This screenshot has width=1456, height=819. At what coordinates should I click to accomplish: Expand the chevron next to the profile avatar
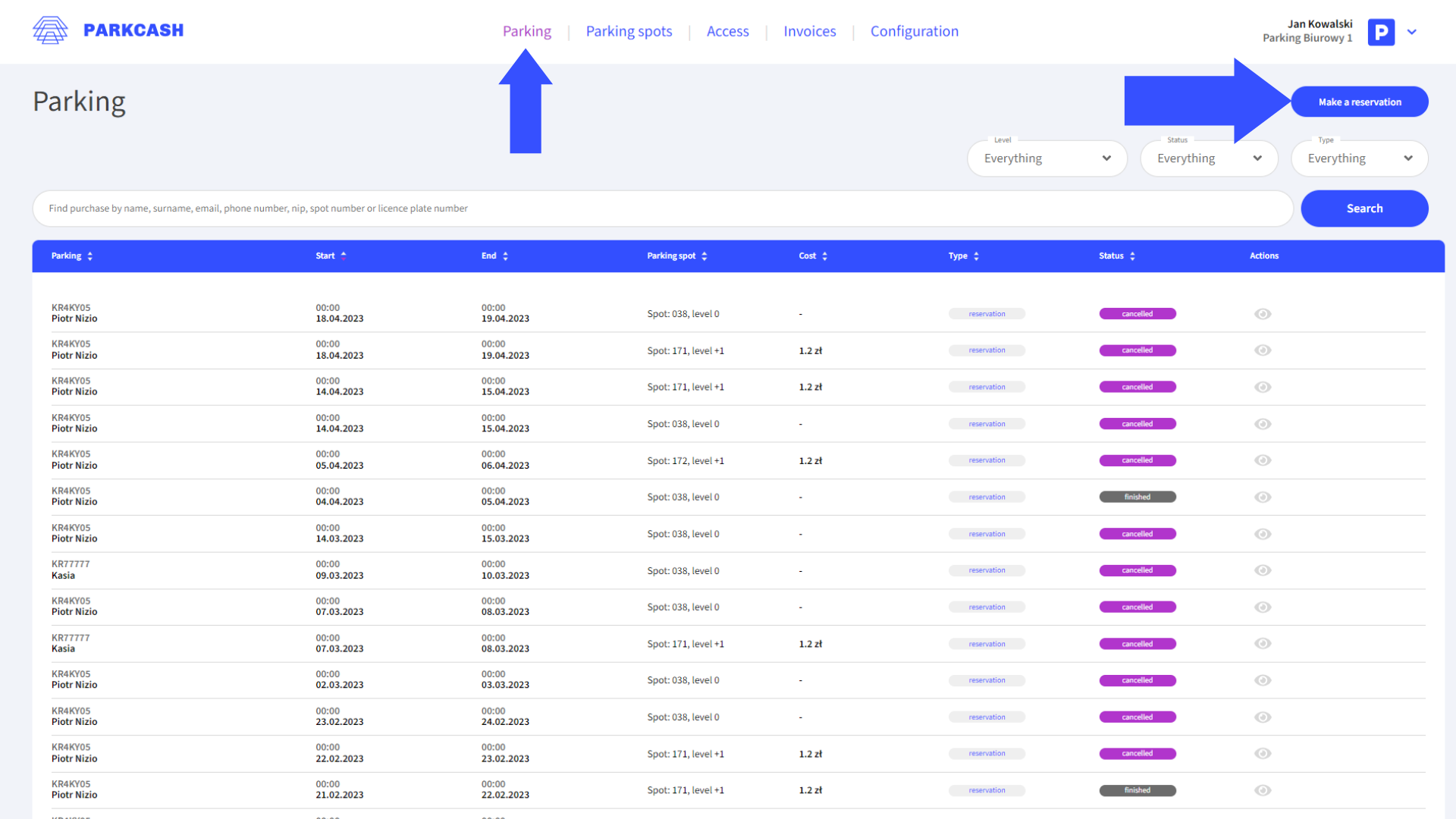point(1412,32)
